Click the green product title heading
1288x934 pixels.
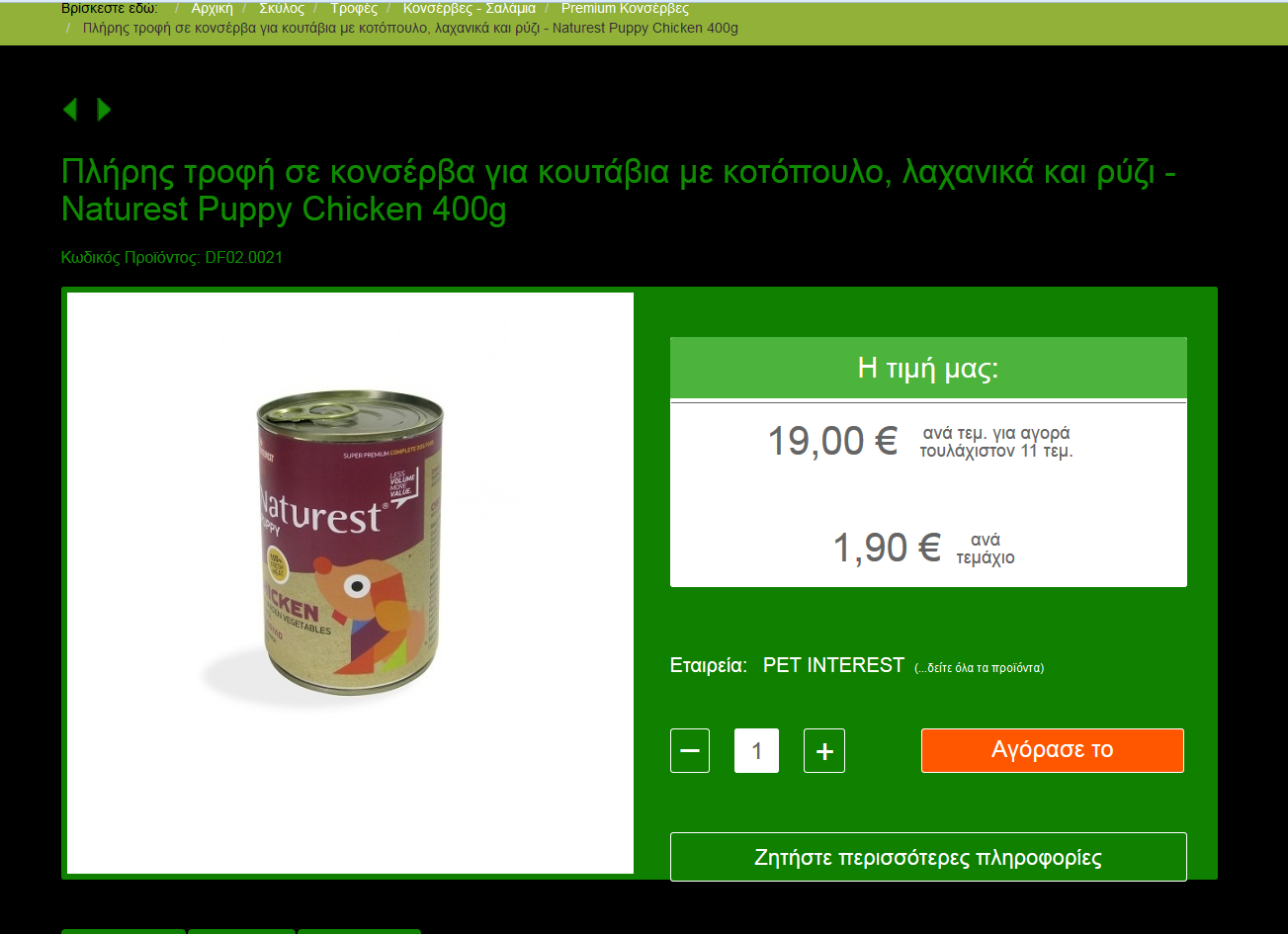[x=619, y=191]
